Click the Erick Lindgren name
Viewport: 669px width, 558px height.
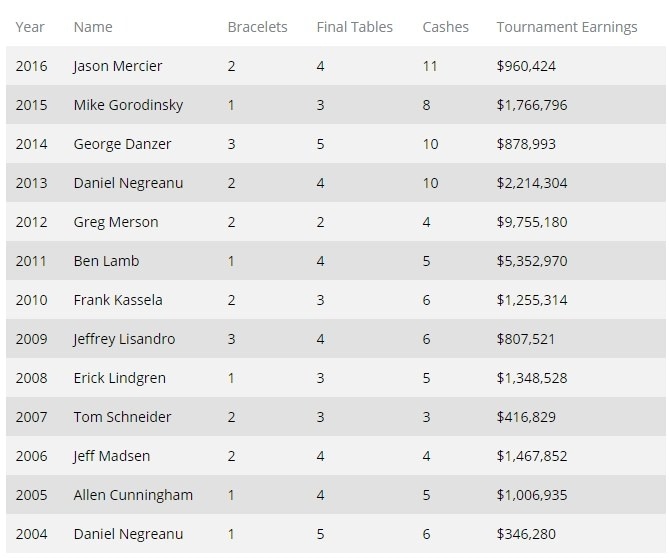(x=119, y=378)
